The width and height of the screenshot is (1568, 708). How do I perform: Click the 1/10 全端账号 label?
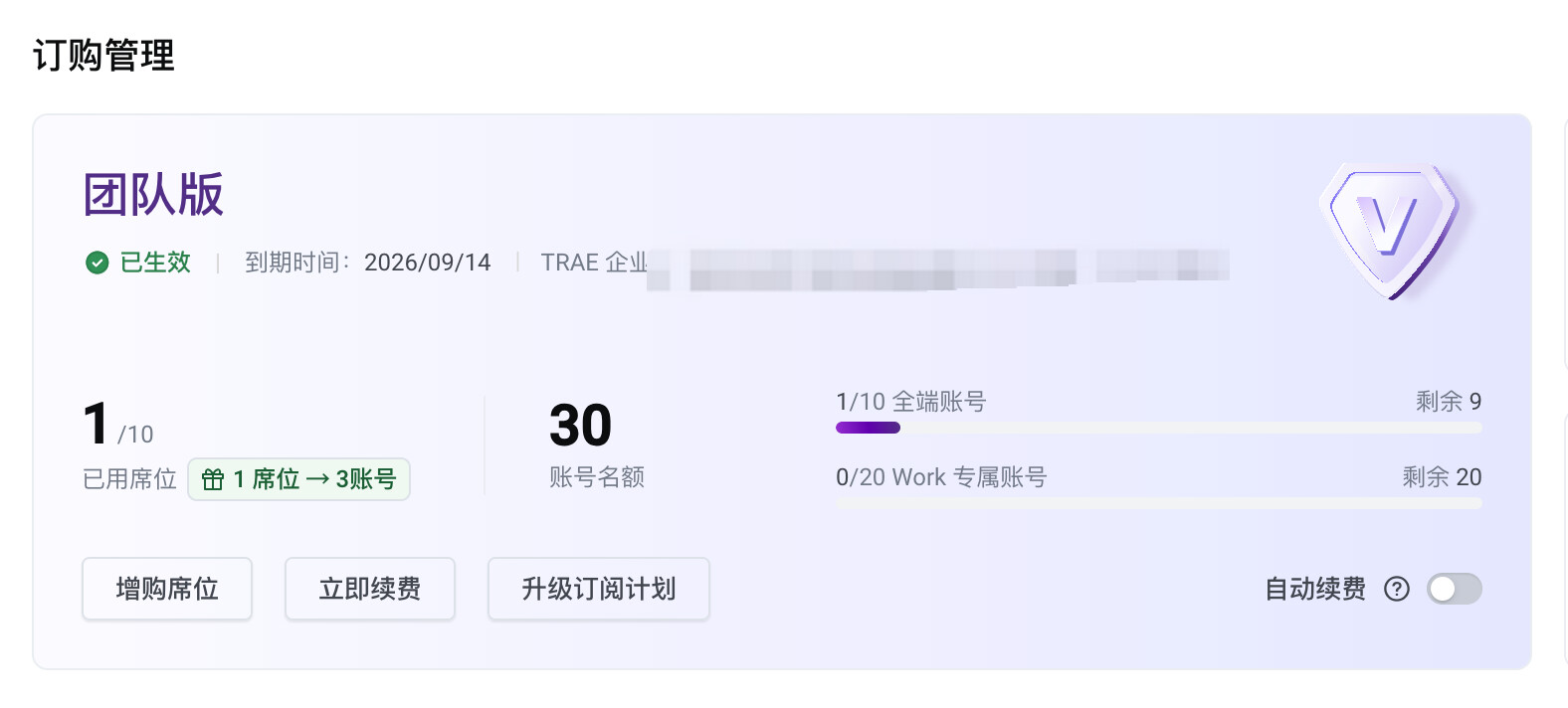tap(911, 401)
